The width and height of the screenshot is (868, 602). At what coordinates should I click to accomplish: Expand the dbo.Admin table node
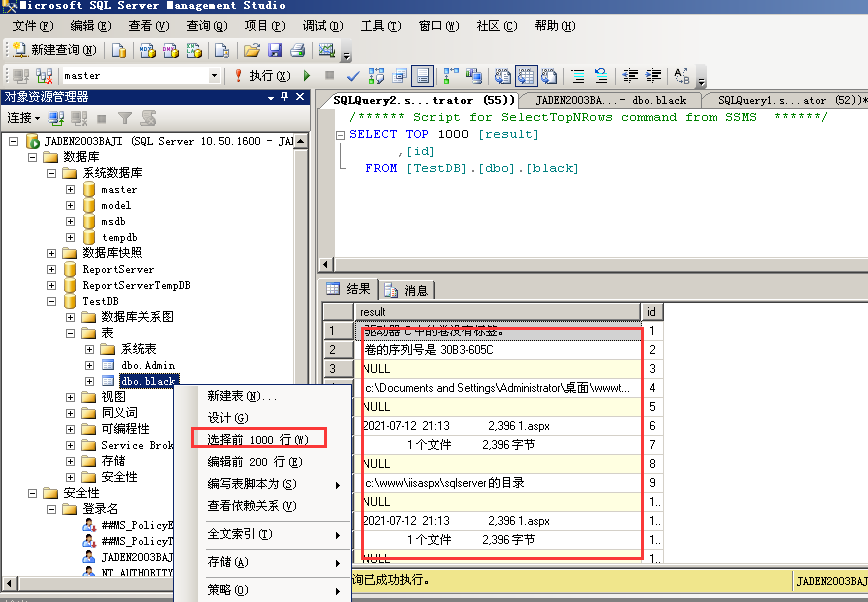click(x=89, y=365)
